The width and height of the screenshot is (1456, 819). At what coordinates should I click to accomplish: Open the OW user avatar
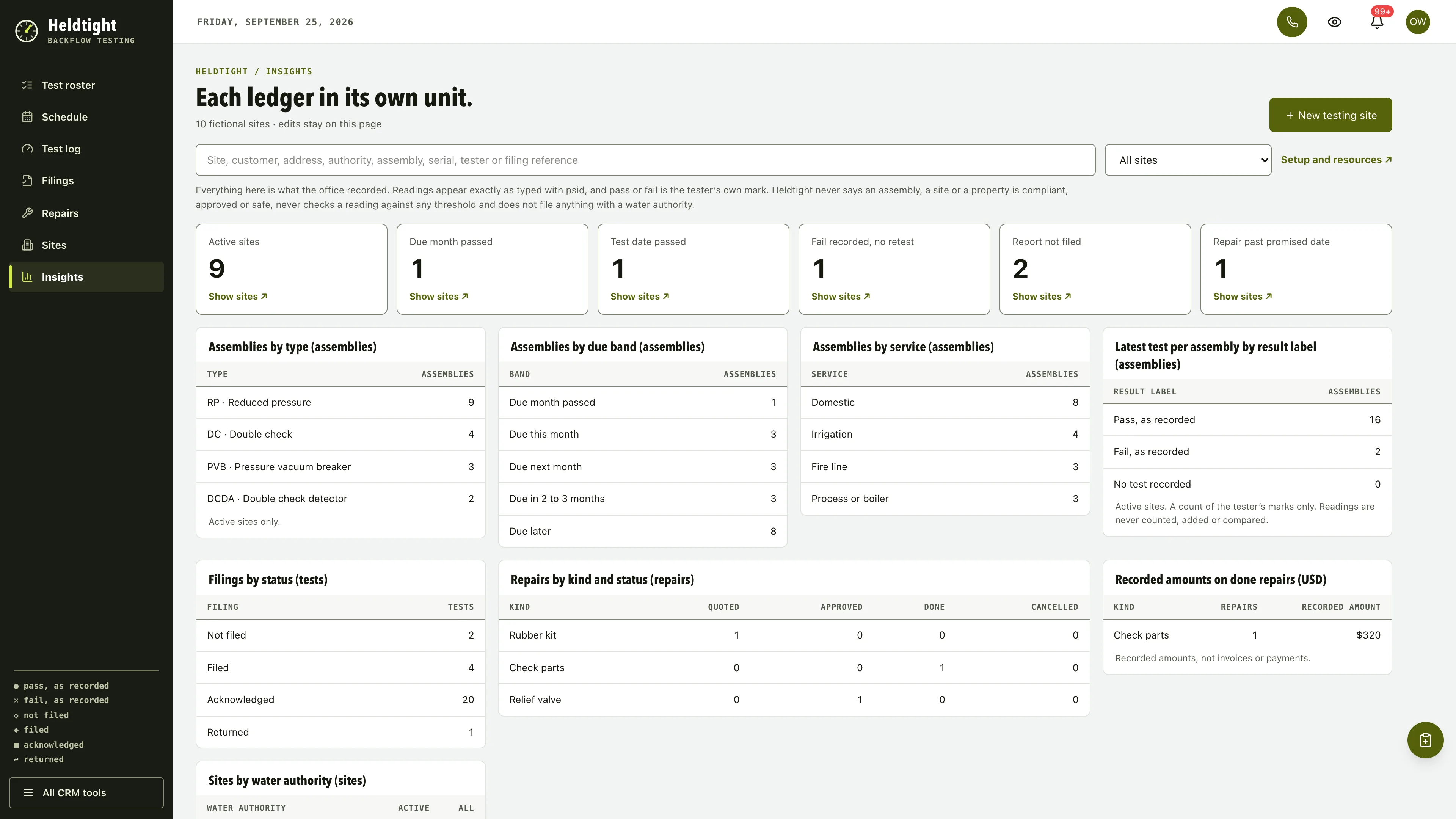[1418, 22]
